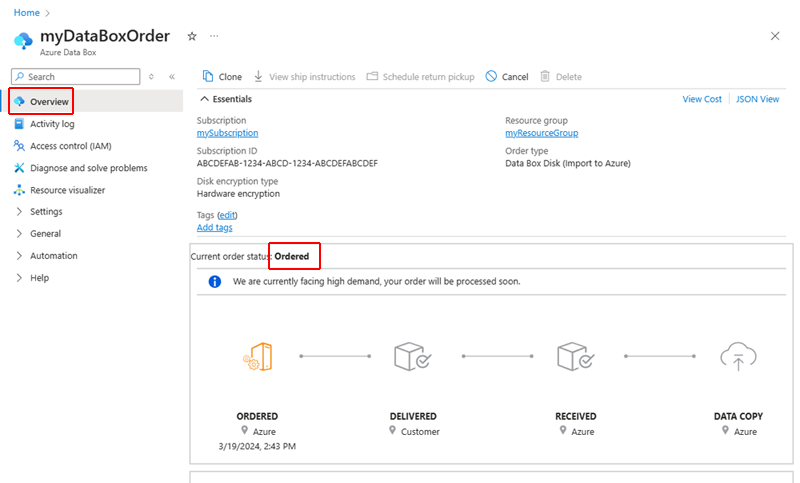
Task: Close the myDataBoxOrder blade
Action: click(x=775, y=36)
